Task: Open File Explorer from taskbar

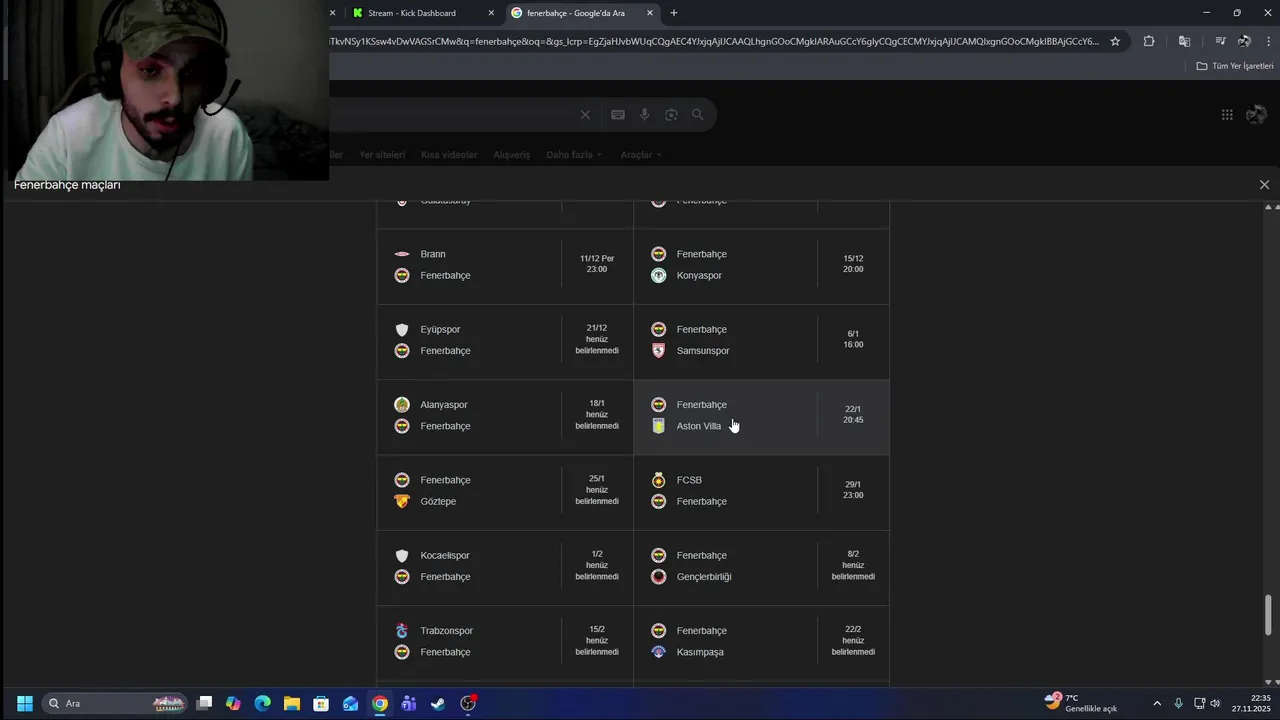Action: 292,703
